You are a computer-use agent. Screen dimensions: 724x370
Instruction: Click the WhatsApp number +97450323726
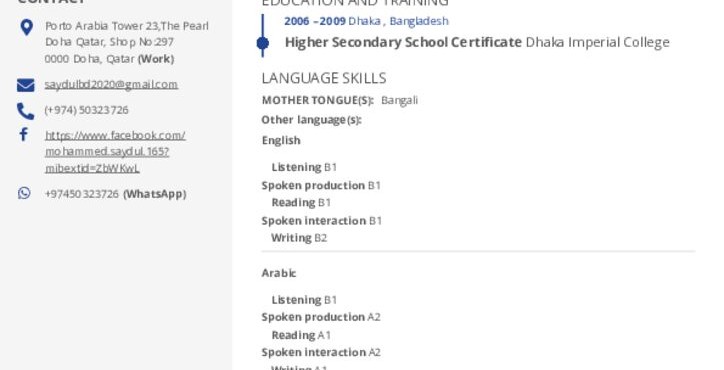click(x=82, y=194)
